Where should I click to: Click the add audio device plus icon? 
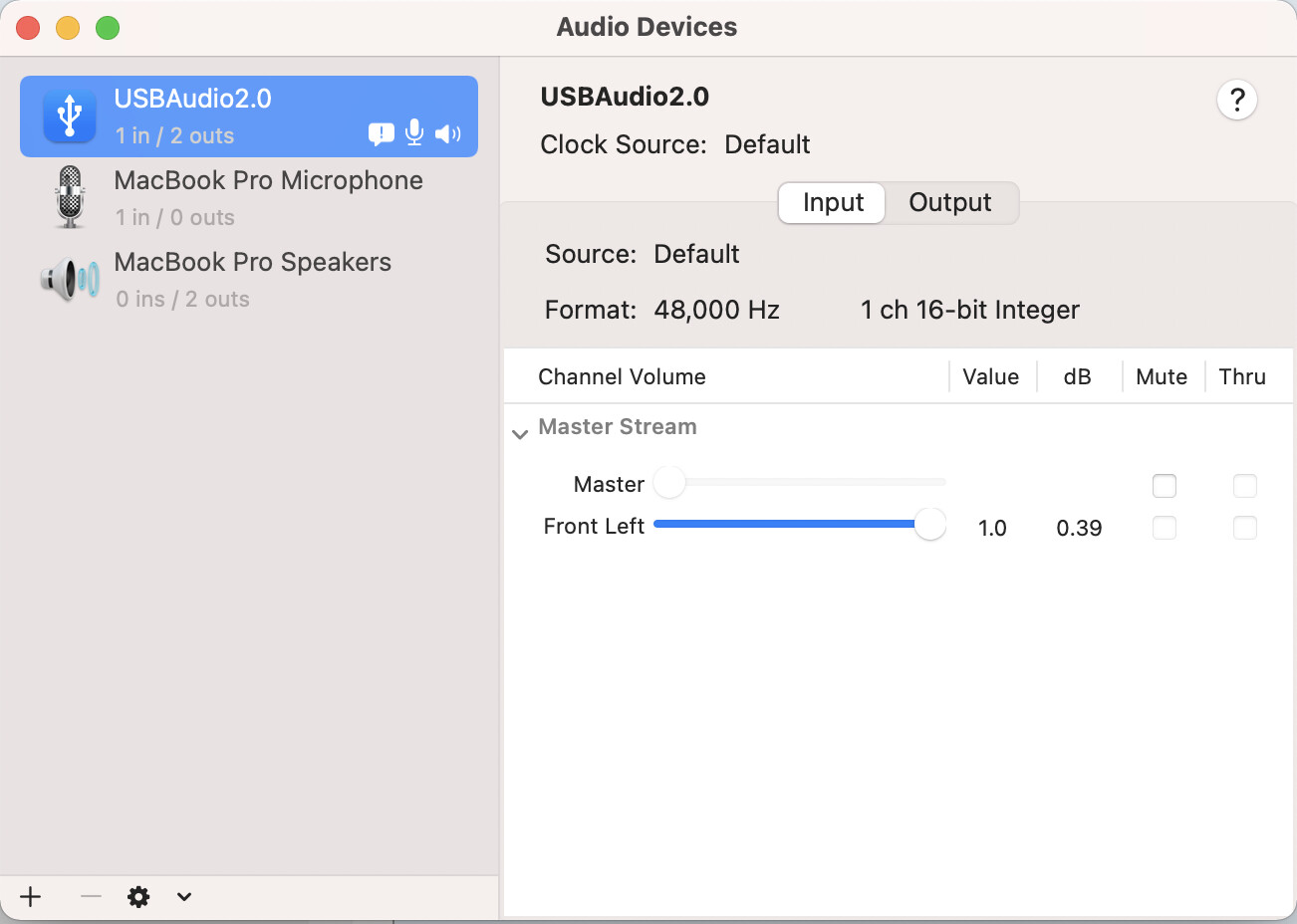tap(30, 896)
